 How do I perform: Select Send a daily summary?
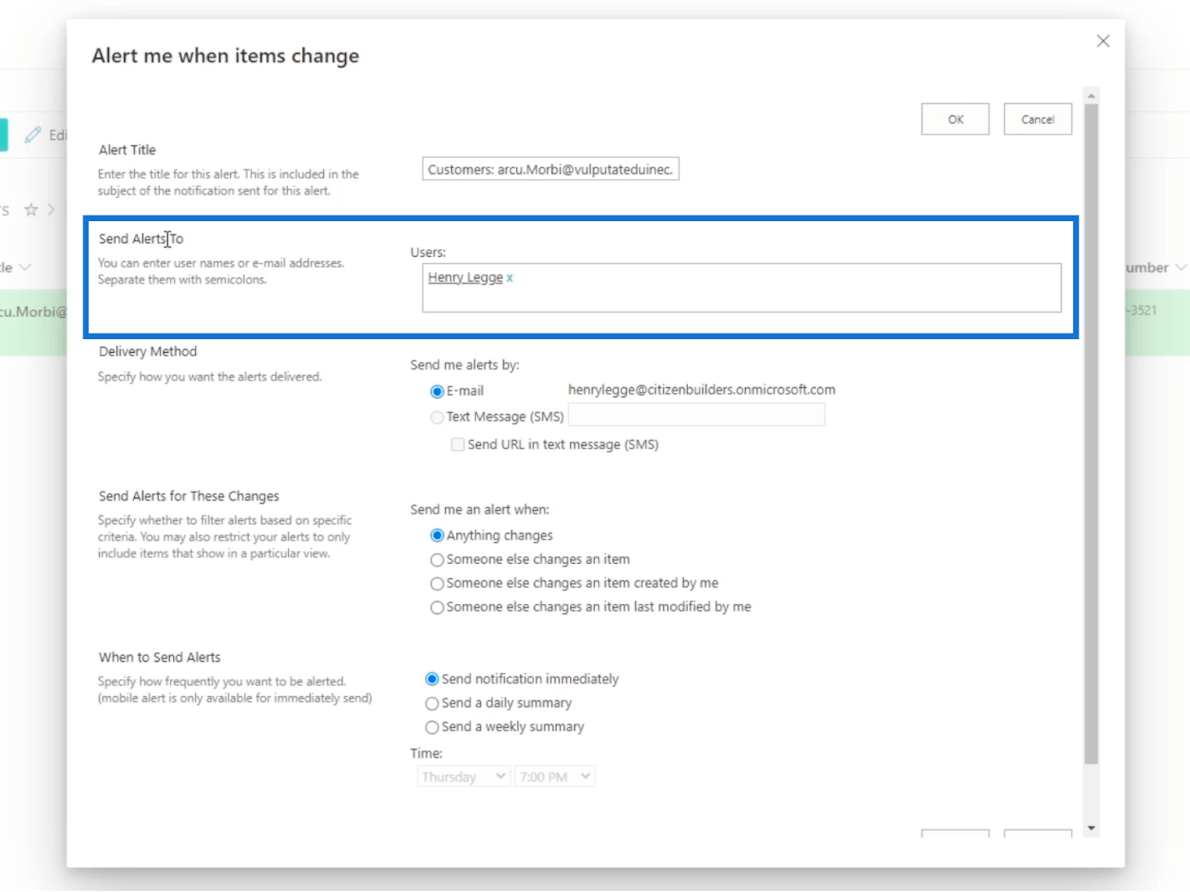click(432, 704)
